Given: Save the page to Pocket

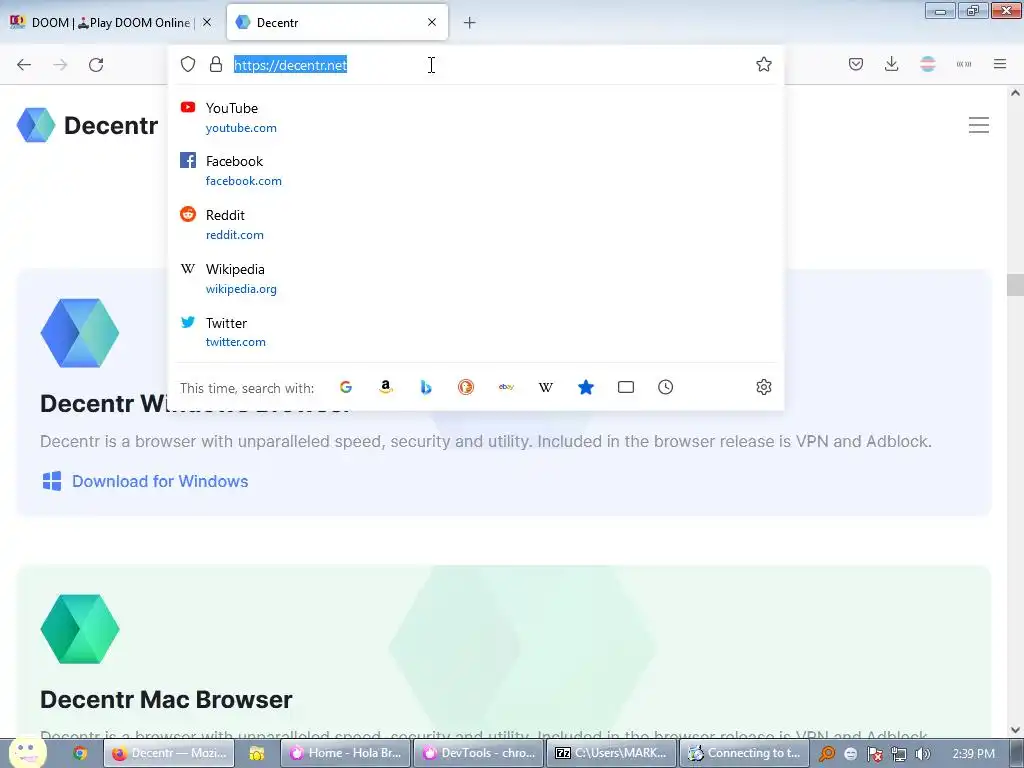Looking at the screenshot, I should tap(856, 64).
